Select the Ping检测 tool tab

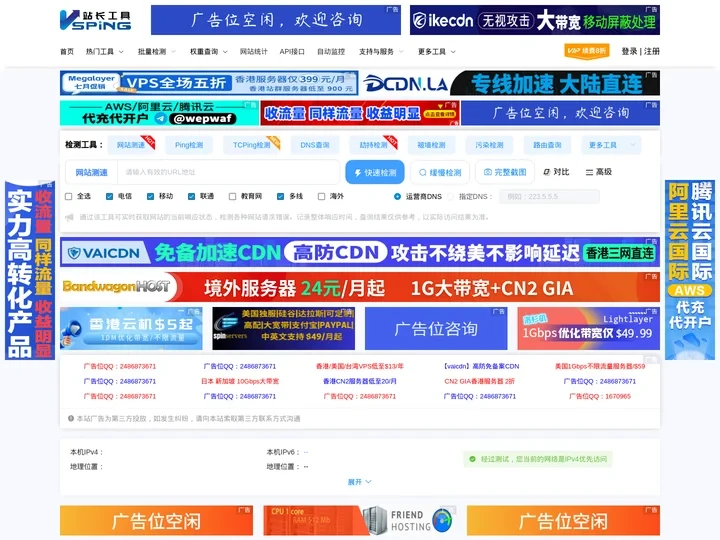tap(189, 145)
